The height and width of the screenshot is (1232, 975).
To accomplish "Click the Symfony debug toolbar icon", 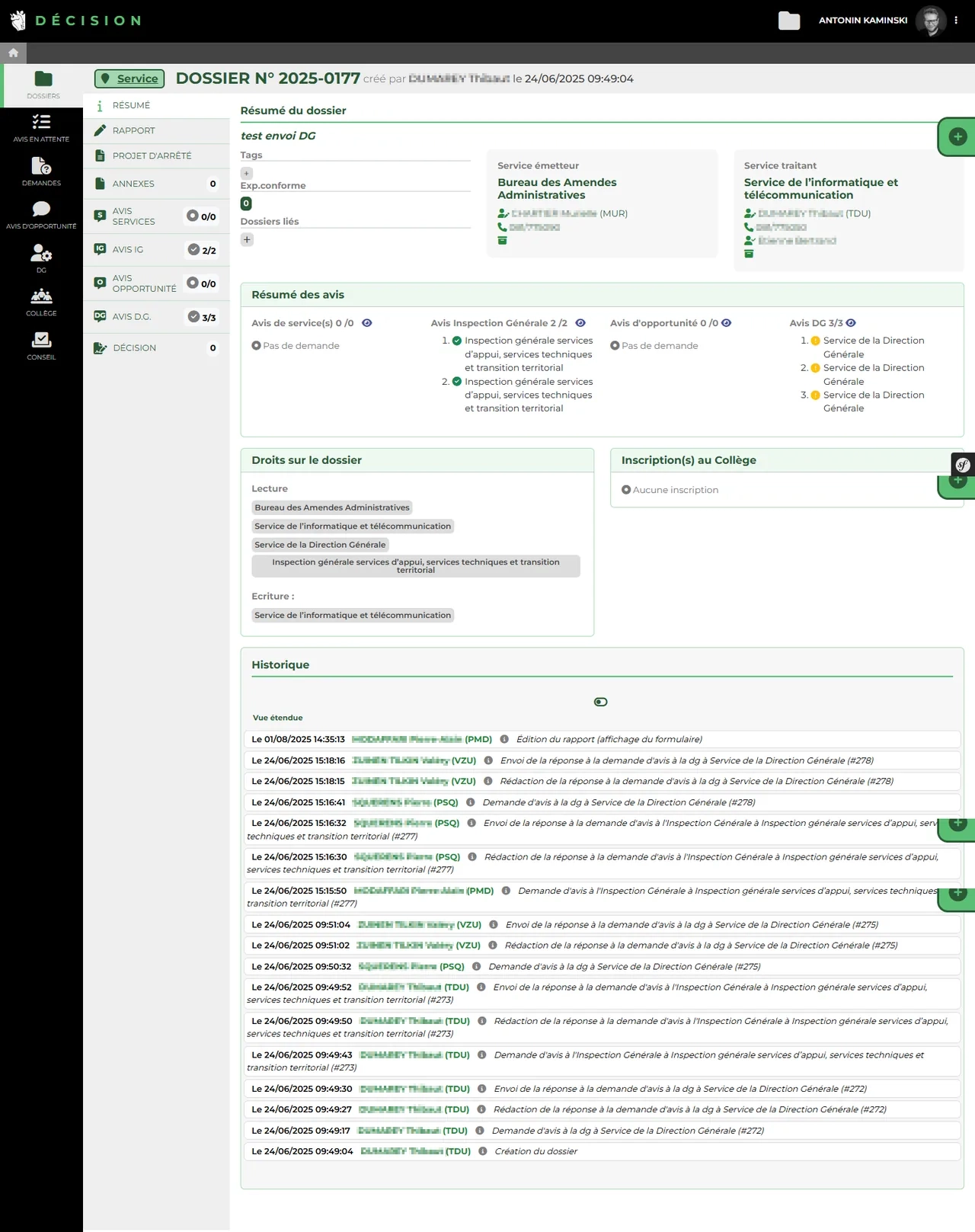I will (963, 464).
